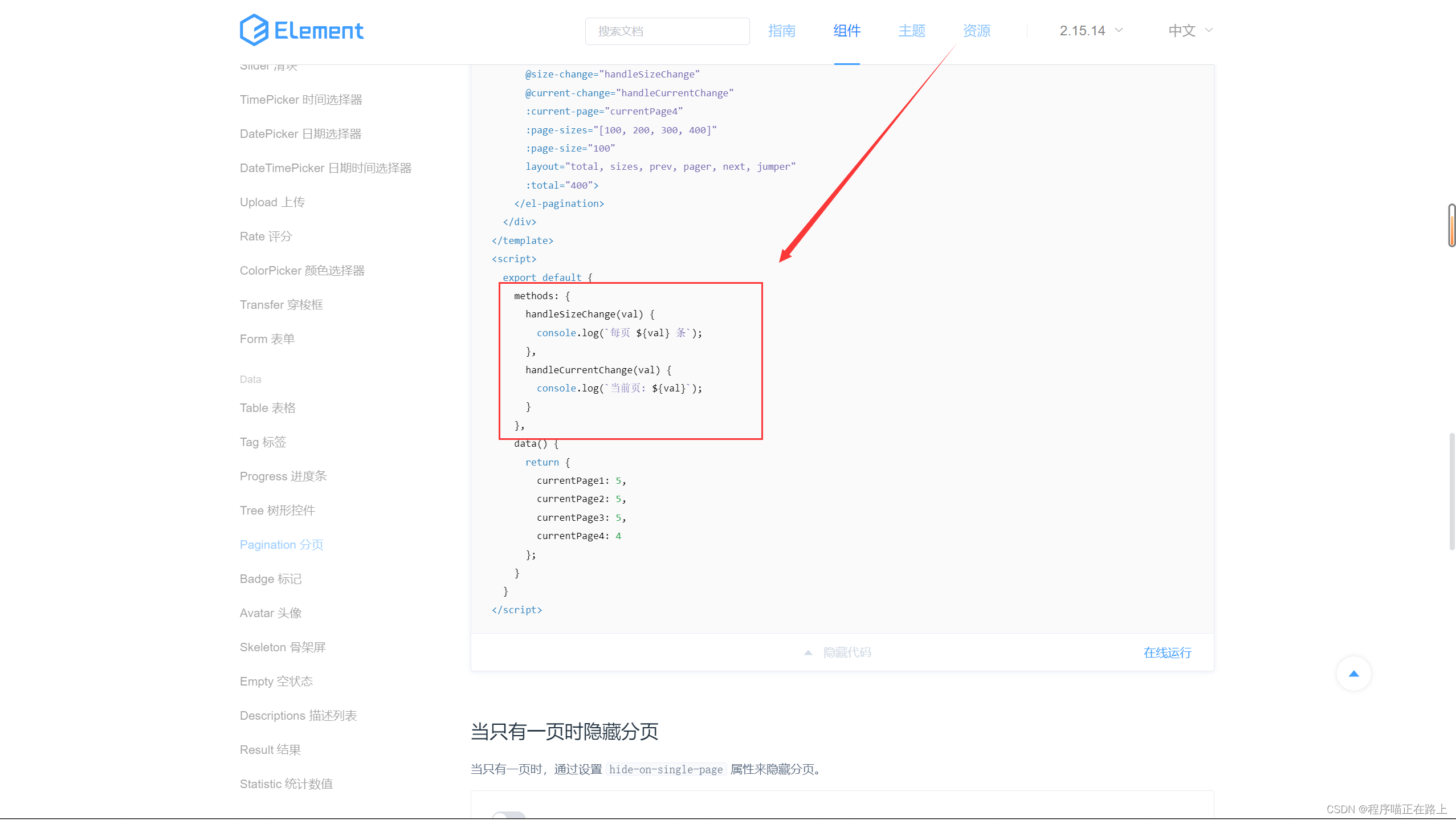Open Descriptions 描述列表 in sidebar
The height and width of the screenshot is (820, 1456).
click(x=298, y=716)
